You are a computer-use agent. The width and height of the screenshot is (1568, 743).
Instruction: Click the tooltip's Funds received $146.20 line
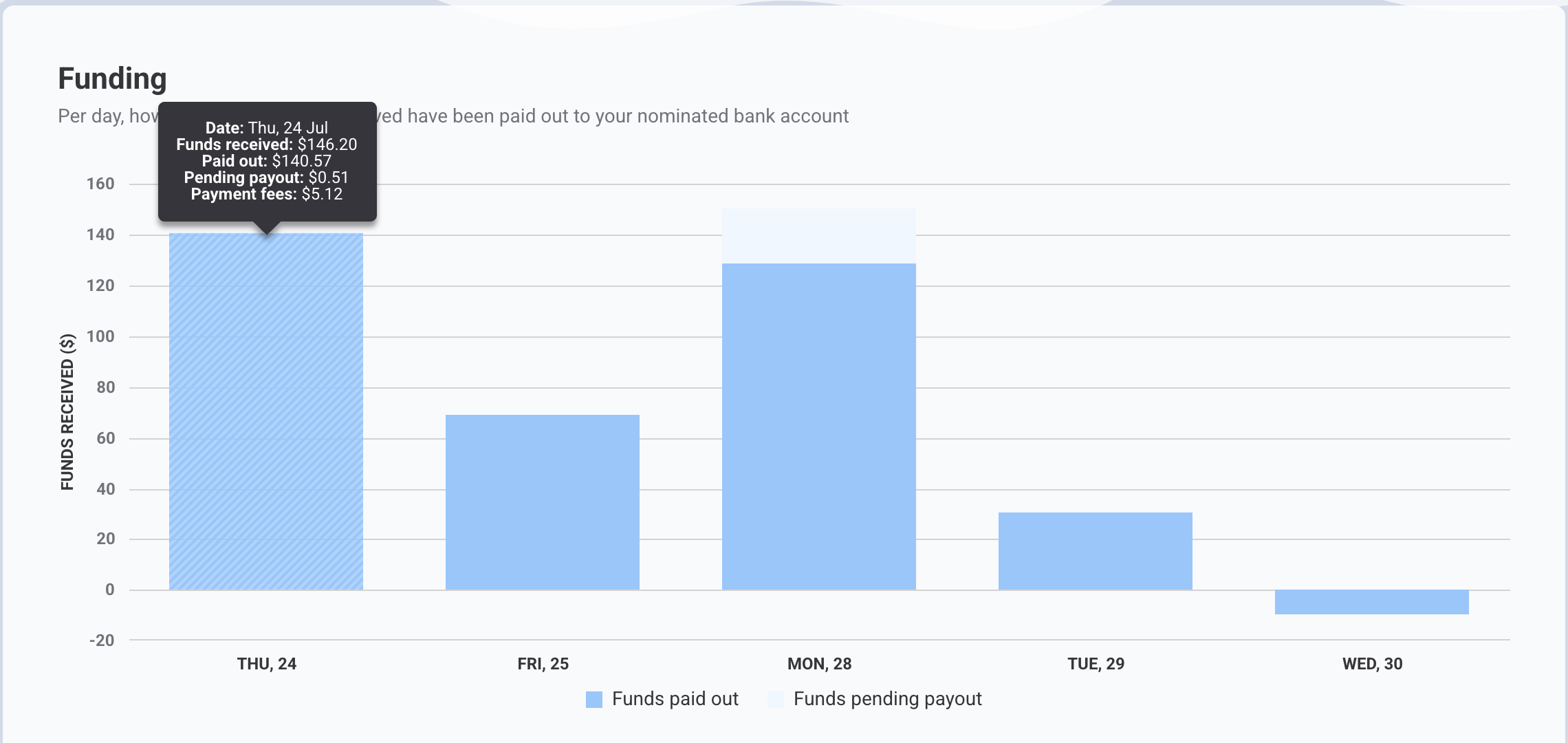click(267, 144)
